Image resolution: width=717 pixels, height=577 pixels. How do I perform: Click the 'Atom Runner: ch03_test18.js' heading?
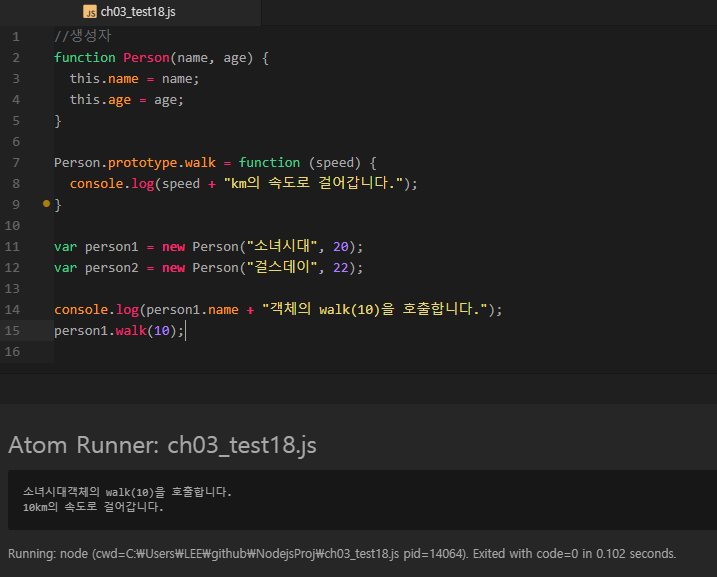tap(162, 445)
